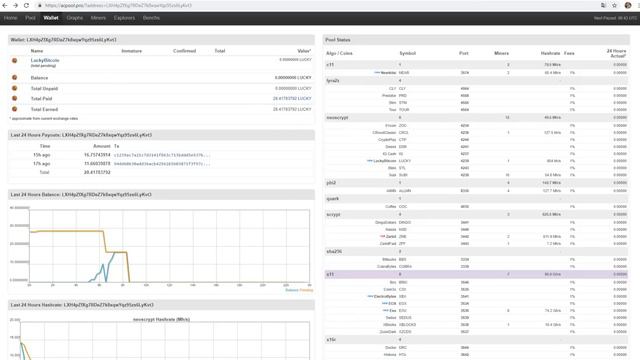640x360 pixels.
Task: Select the neoscrypt algo row
Action: pos(476,118)
